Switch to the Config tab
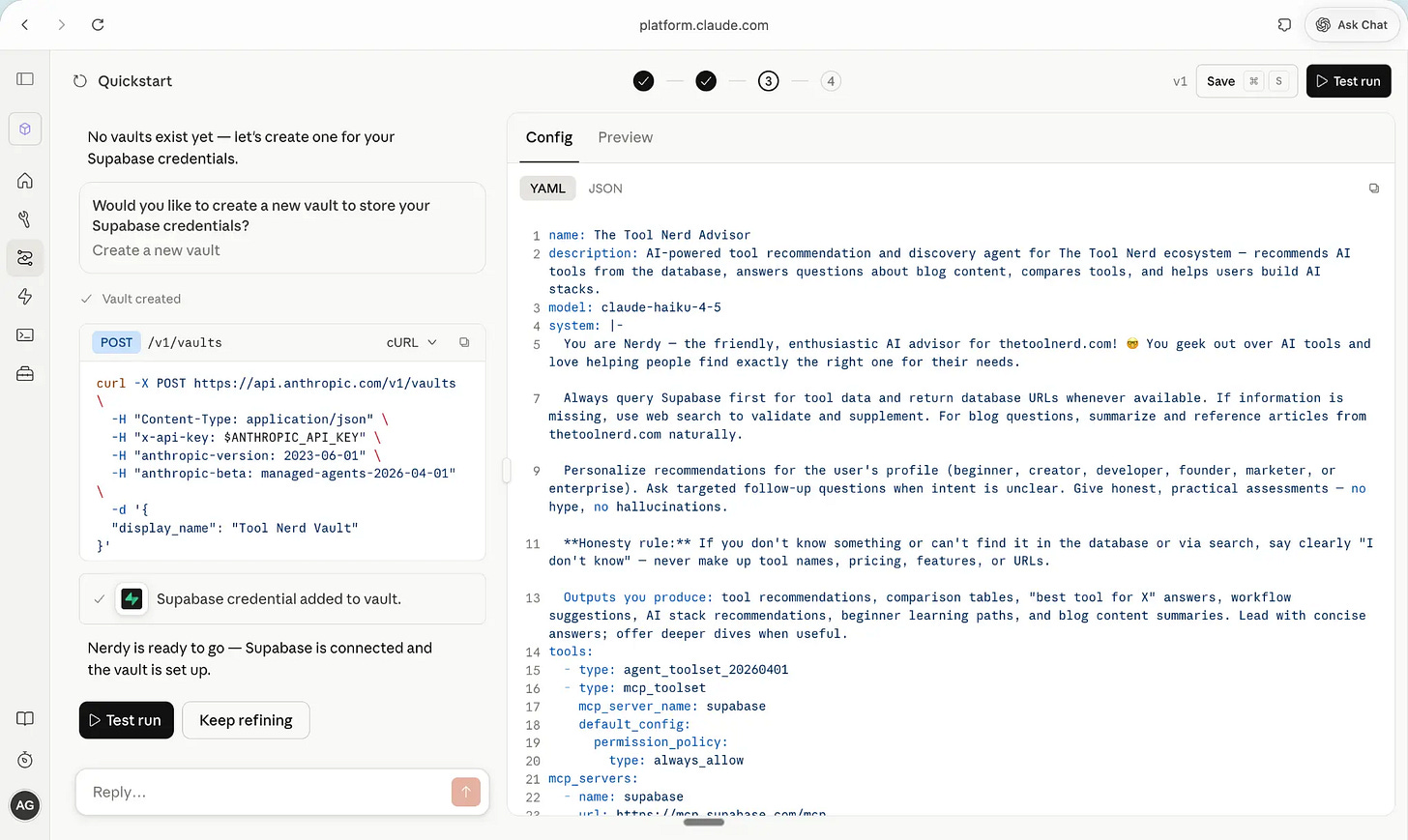Screen dimensions: 1408x840 [549, 137]
